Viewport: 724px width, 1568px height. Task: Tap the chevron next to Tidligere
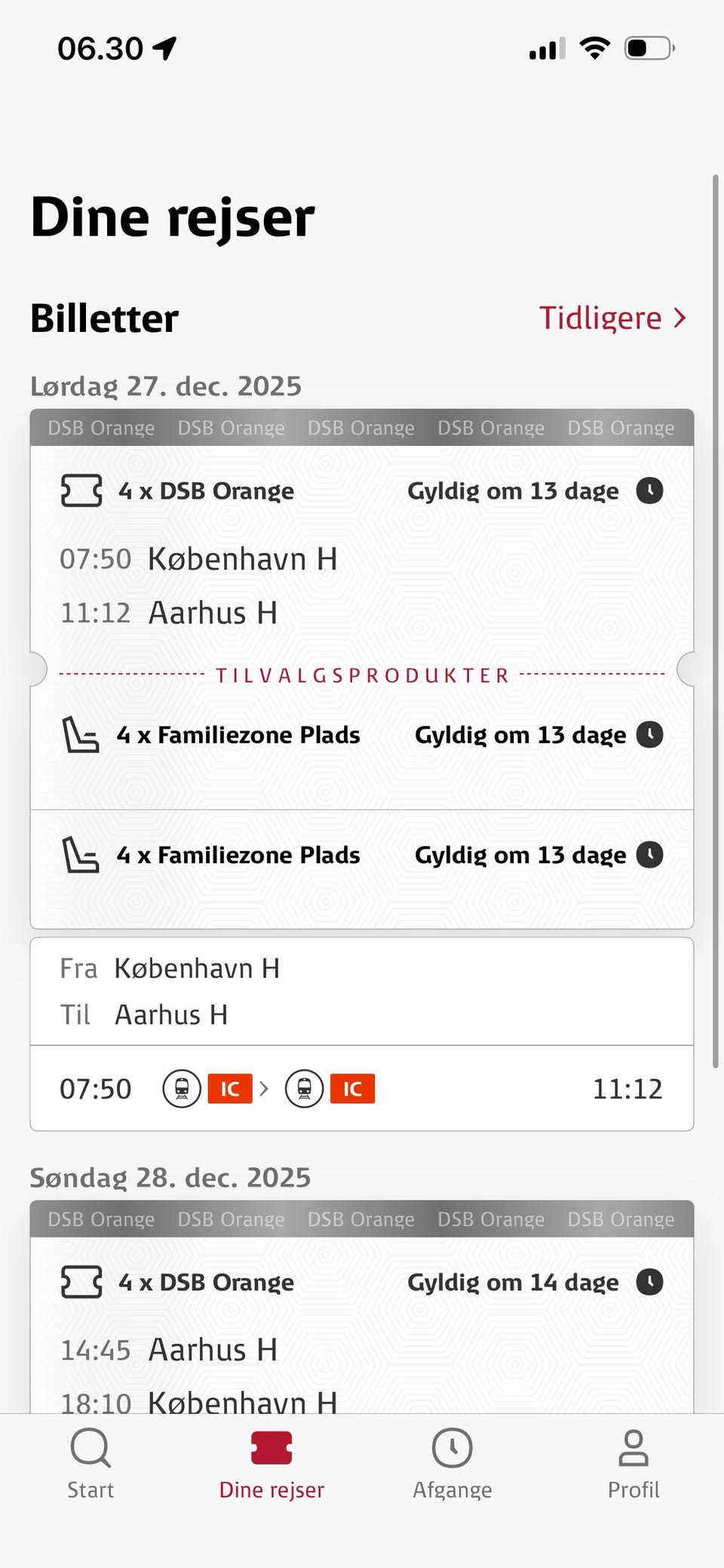680,318
